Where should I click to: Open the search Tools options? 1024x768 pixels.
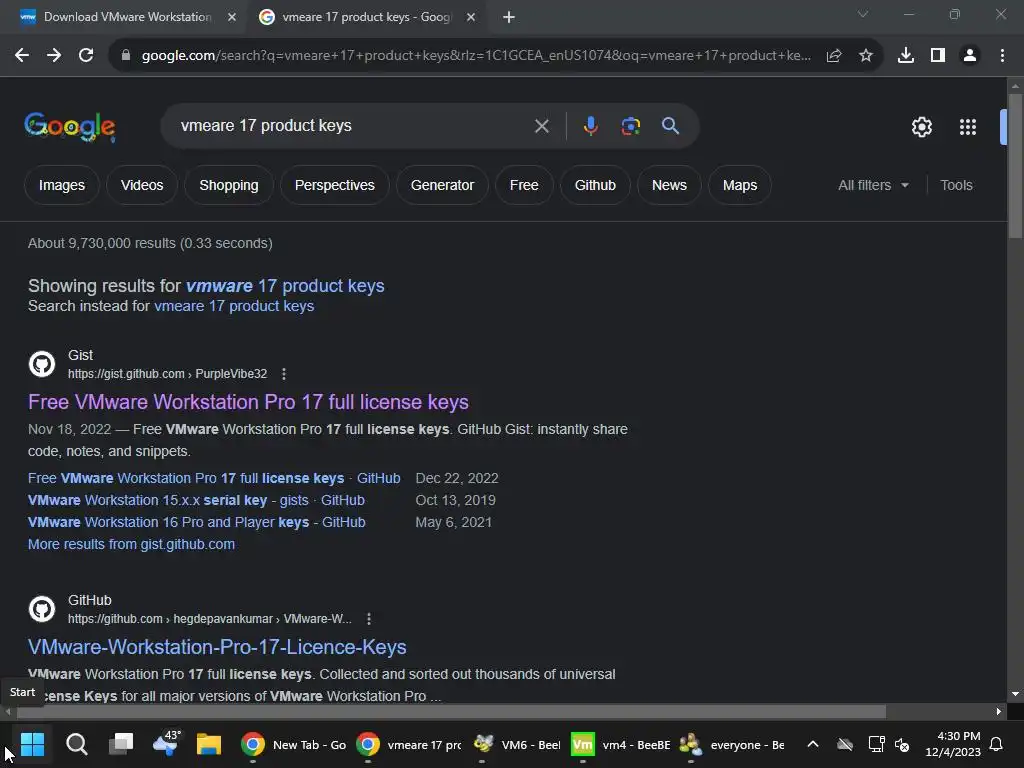pos(956,185)
